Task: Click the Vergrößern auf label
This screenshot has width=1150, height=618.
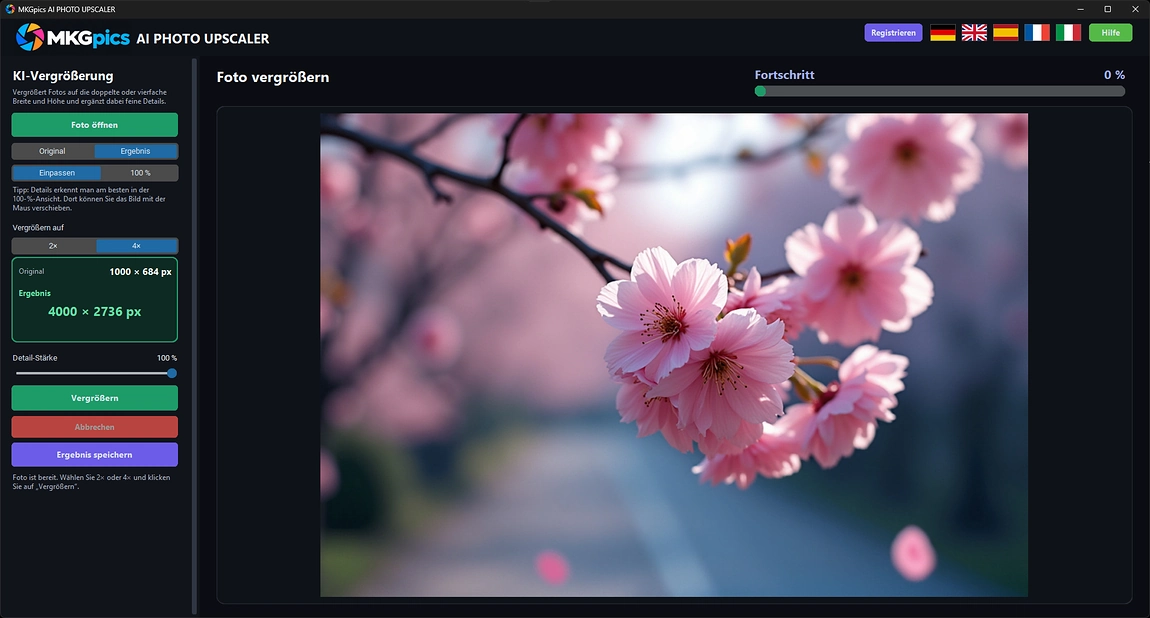Action: [38, 227]
